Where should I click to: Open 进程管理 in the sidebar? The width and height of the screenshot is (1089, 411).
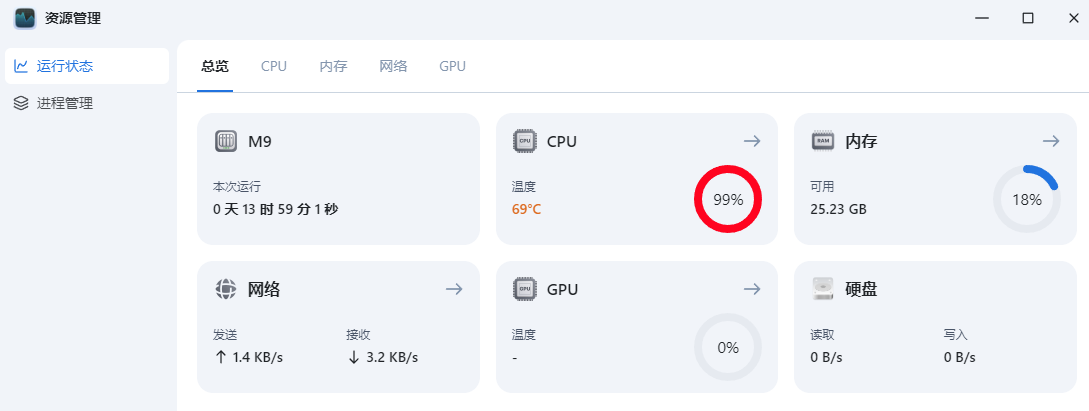(x=65, y=103)
